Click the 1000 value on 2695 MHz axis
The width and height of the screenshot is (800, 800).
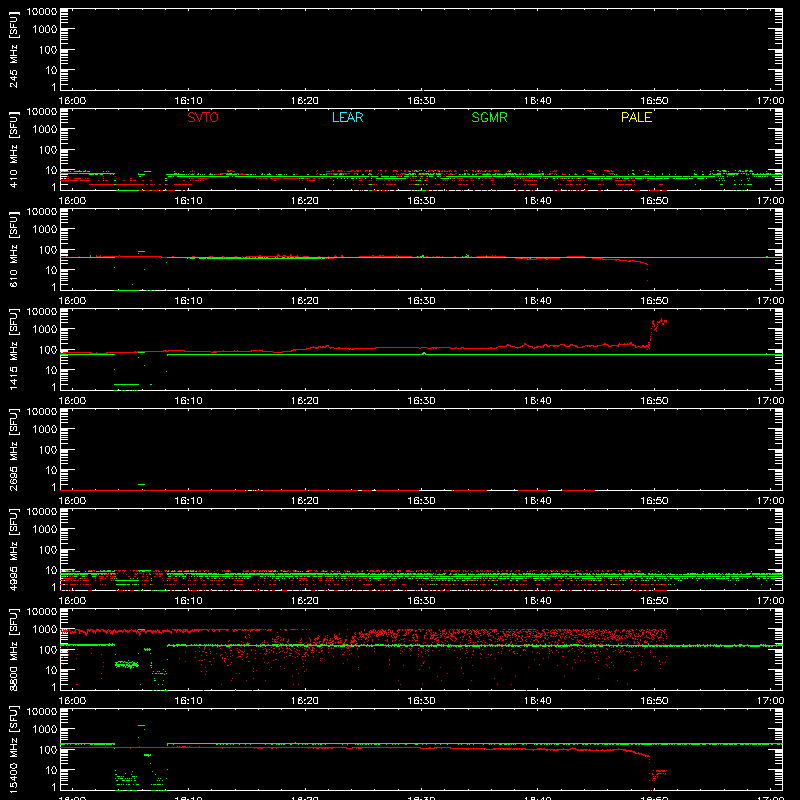click(x=45, y=430)
